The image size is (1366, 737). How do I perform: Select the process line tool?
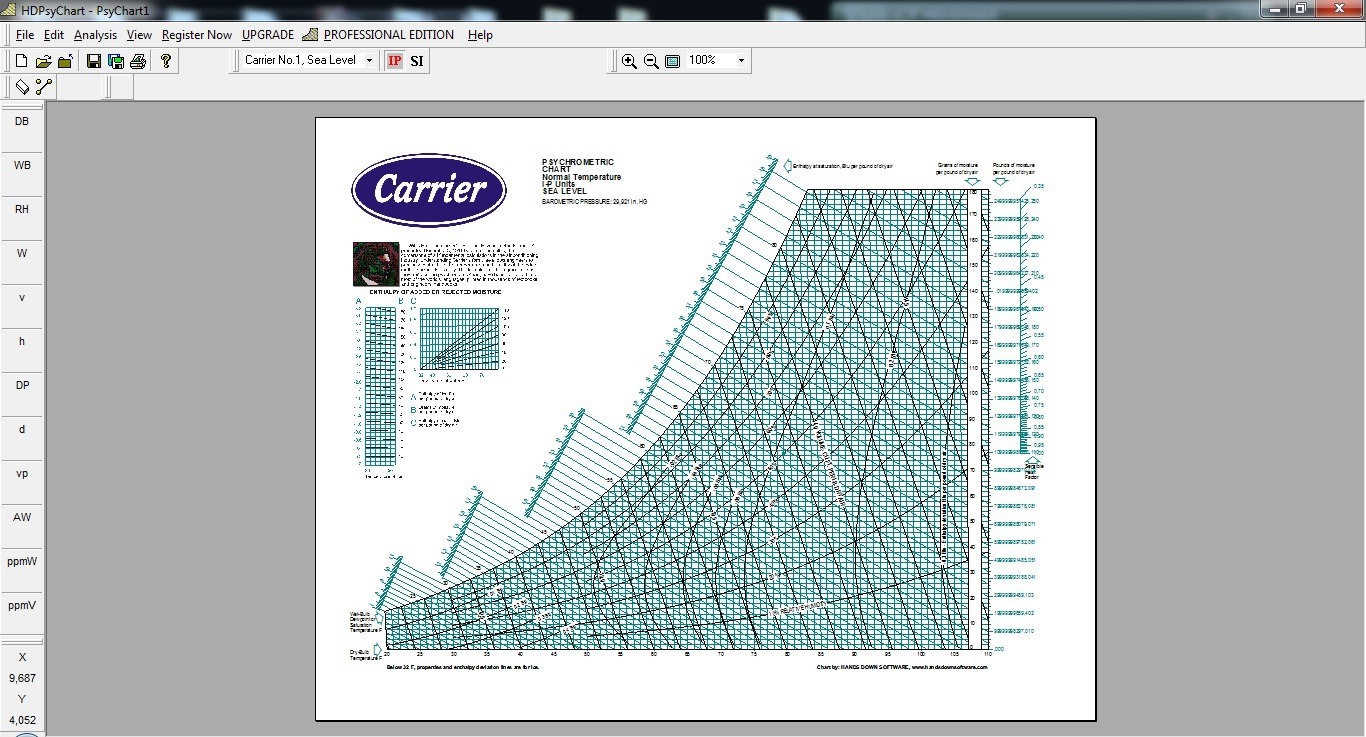coord(43,87)
